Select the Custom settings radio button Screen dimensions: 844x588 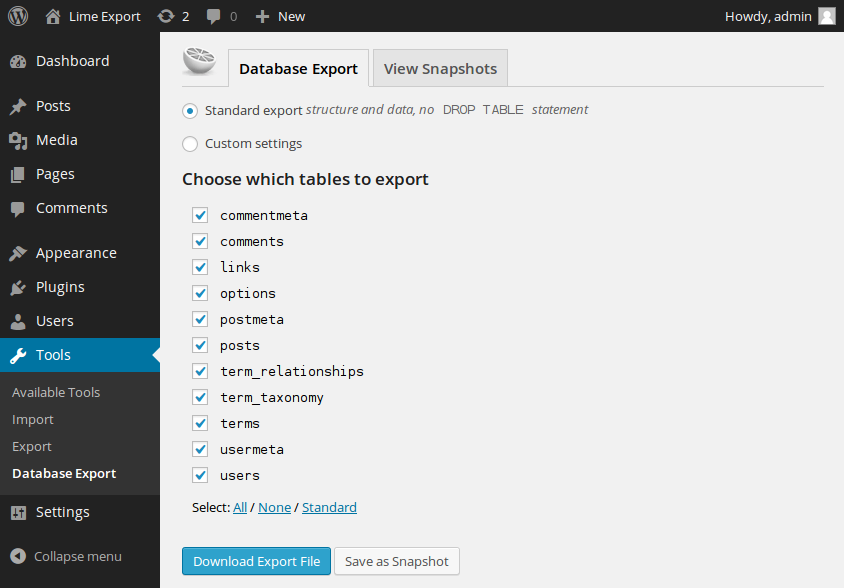coord(190,144)
